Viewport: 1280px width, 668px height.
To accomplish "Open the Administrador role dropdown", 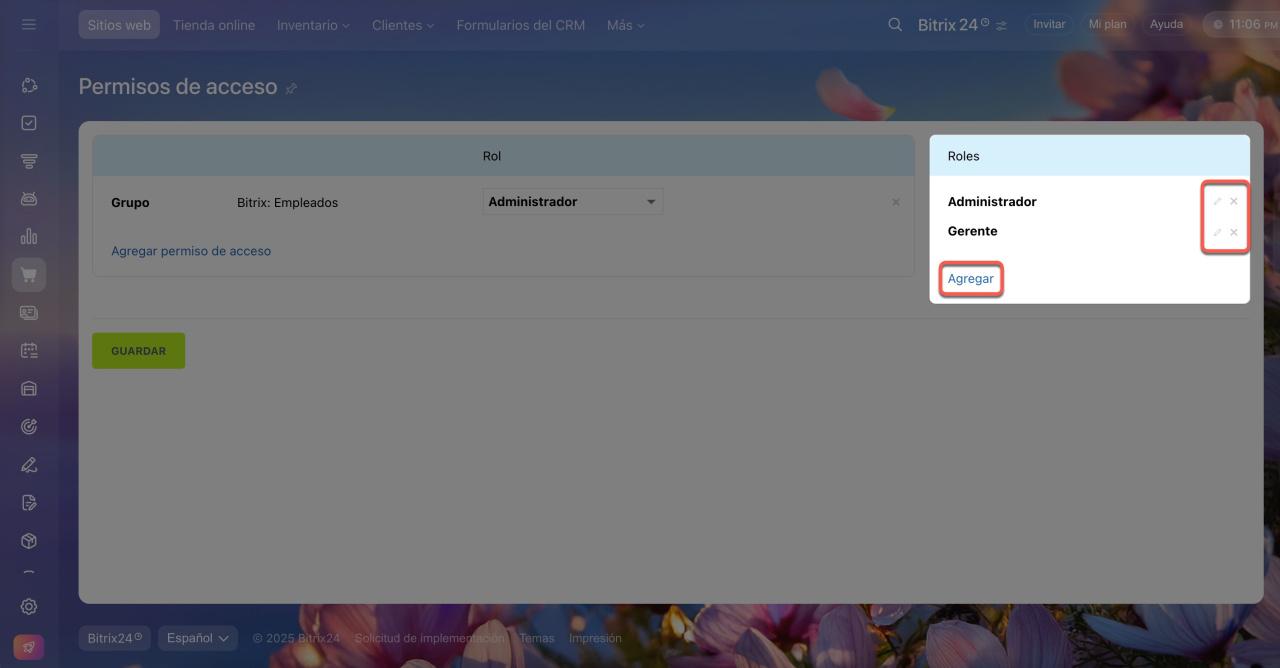I will (572, 202).
